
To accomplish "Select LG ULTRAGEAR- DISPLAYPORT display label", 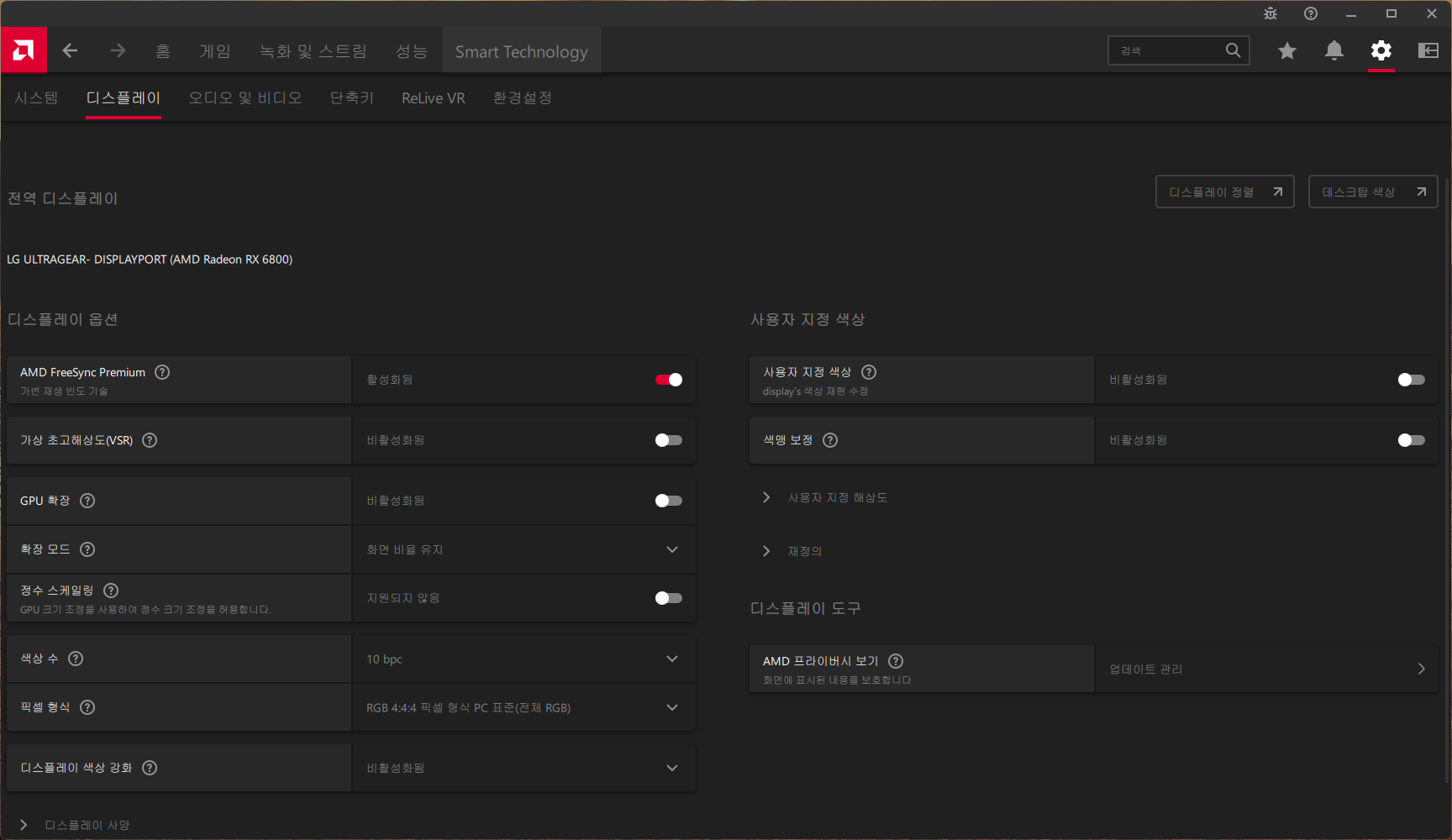I will coord(150,260).
